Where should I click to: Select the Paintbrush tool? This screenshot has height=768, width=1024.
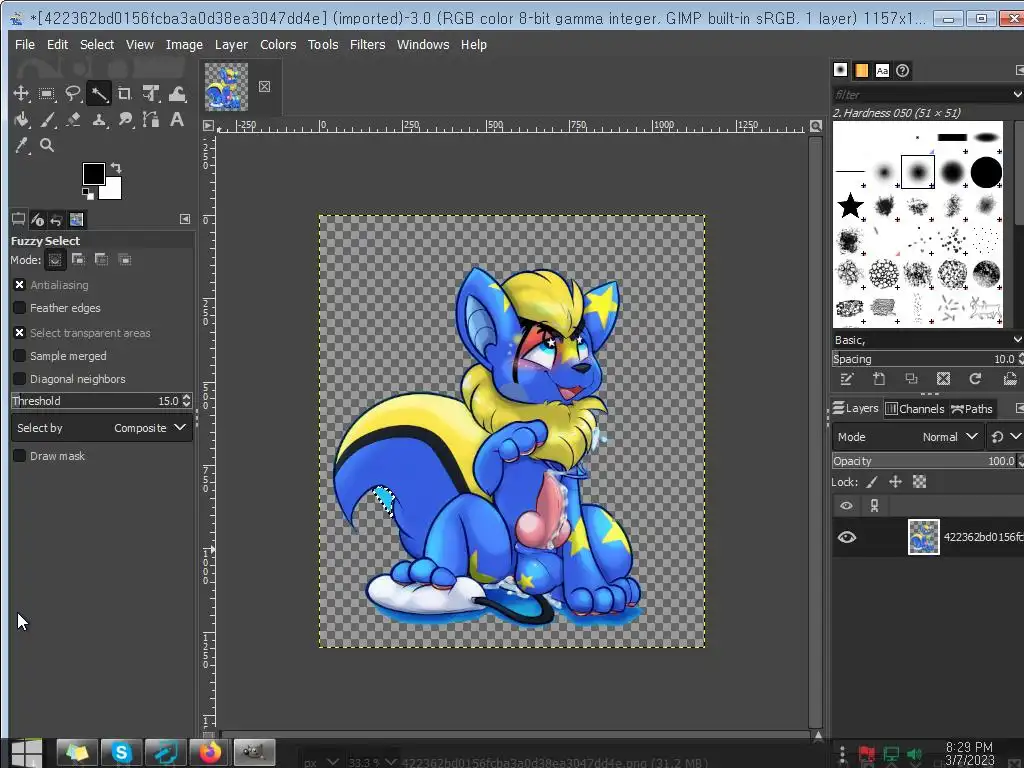point(47,120)
